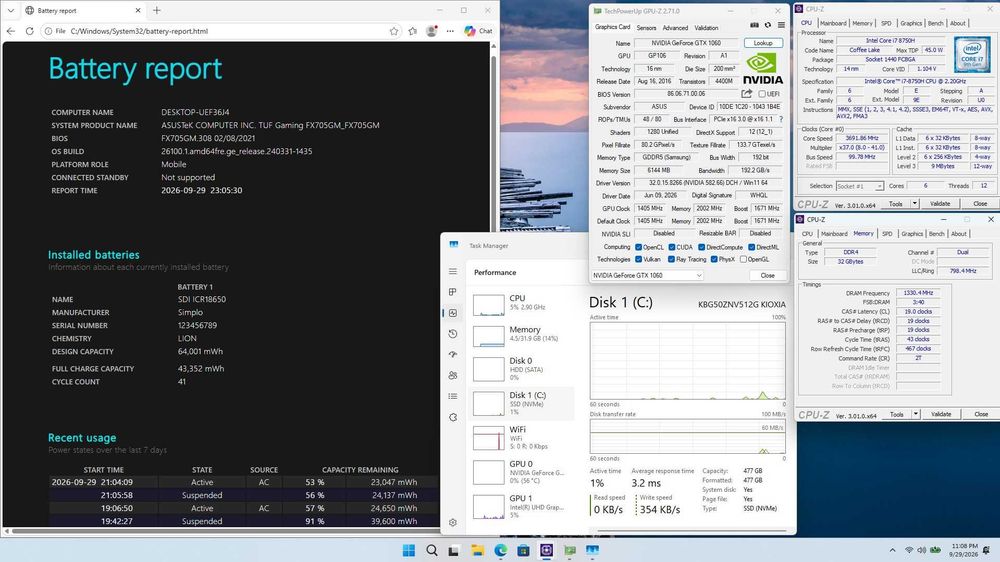Select Memory in the Performance list
Image resolution: width=1000 pixels, height=562 pixels.
point(522,334)
